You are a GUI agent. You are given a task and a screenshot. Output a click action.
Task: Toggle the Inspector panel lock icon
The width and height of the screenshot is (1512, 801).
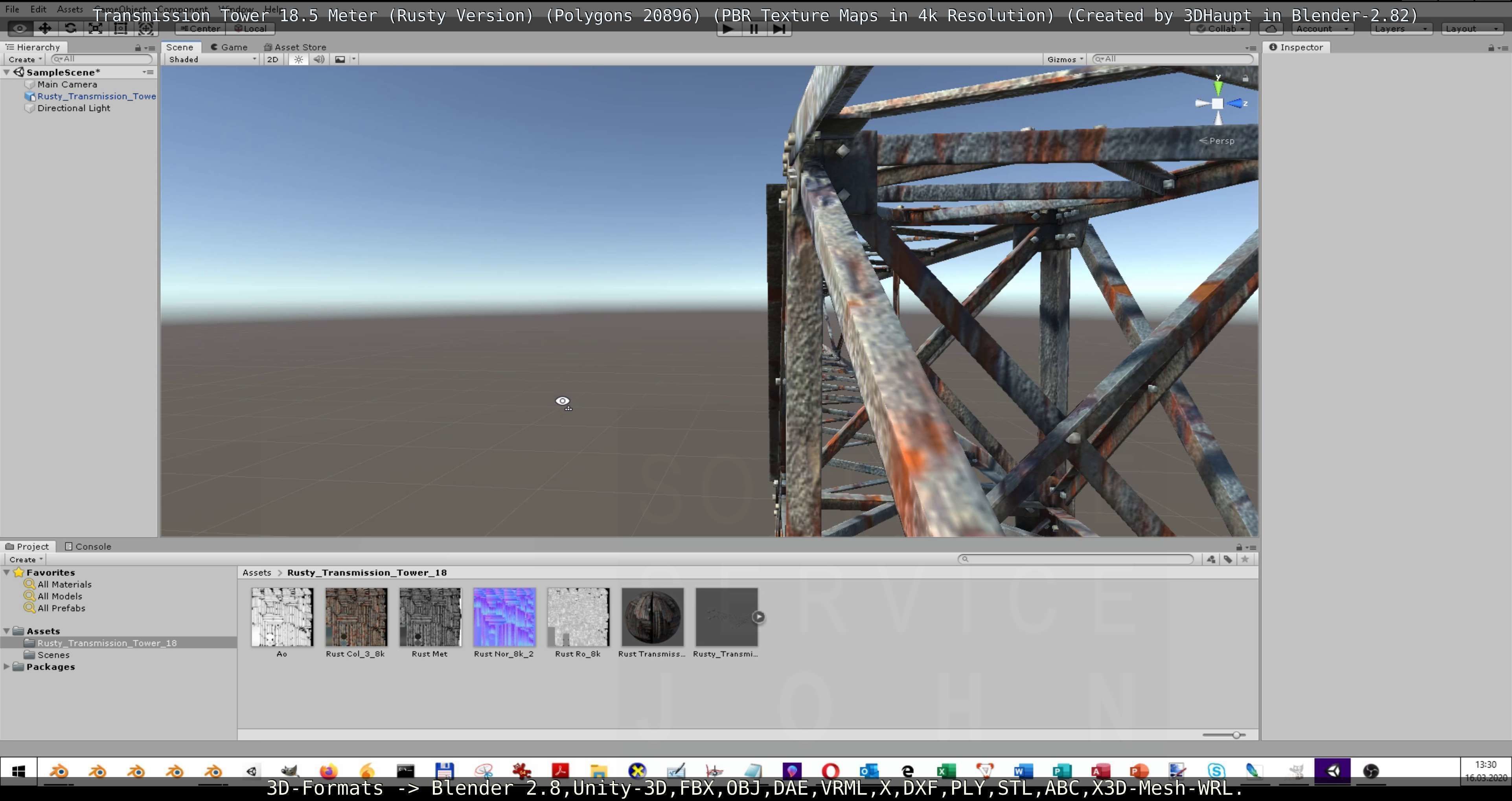(1491, 48)
